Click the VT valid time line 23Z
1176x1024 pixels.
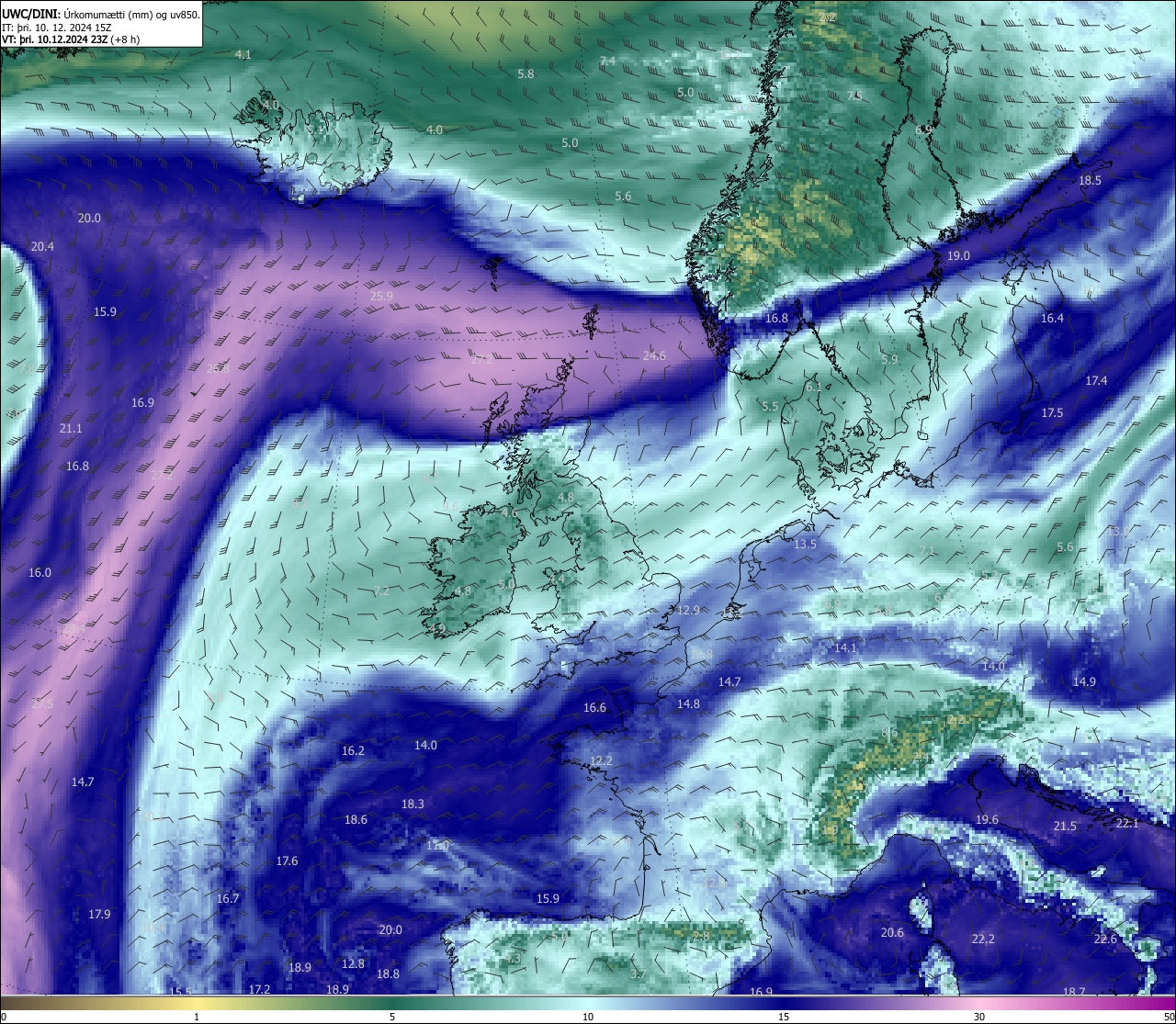(x=71, y=39)
